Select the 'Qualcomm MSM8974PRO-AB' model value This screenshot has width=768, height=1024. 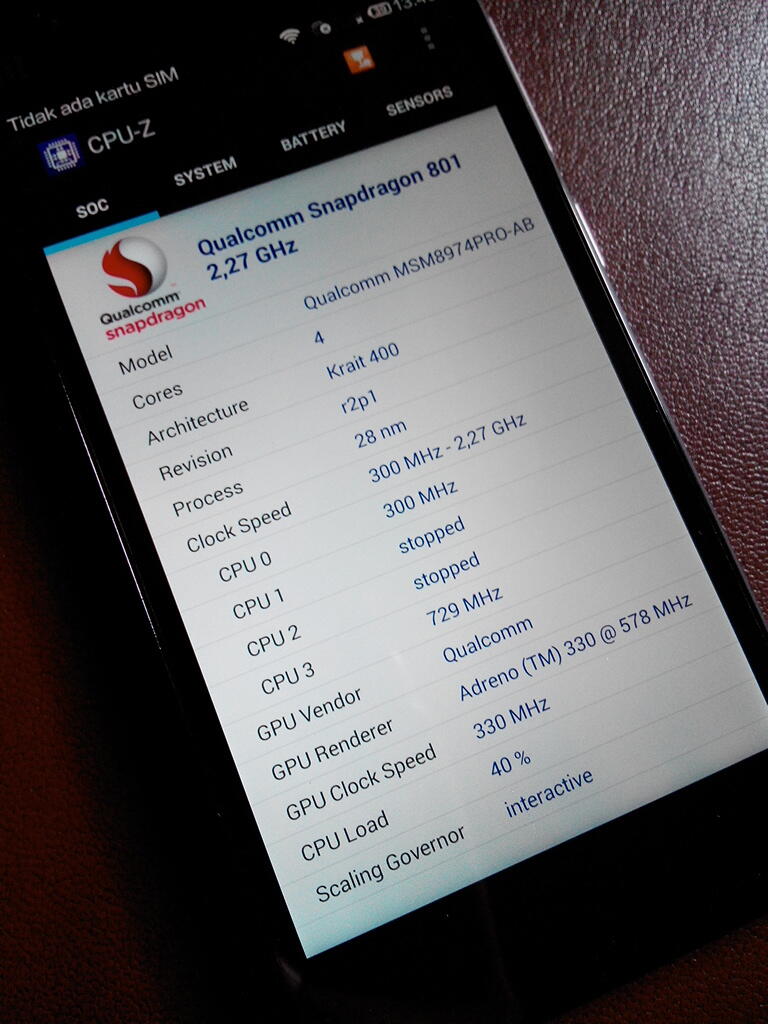point(419,264)
